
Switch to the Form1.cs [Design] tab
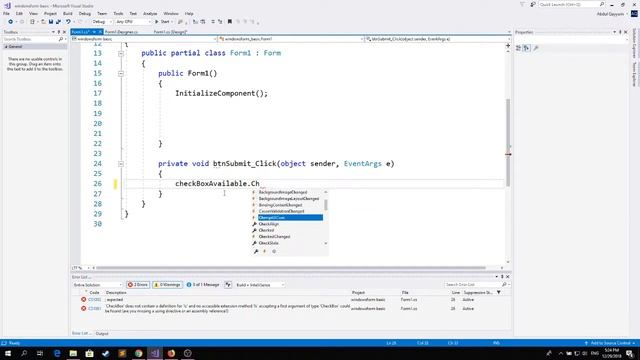tap(170, 32)
